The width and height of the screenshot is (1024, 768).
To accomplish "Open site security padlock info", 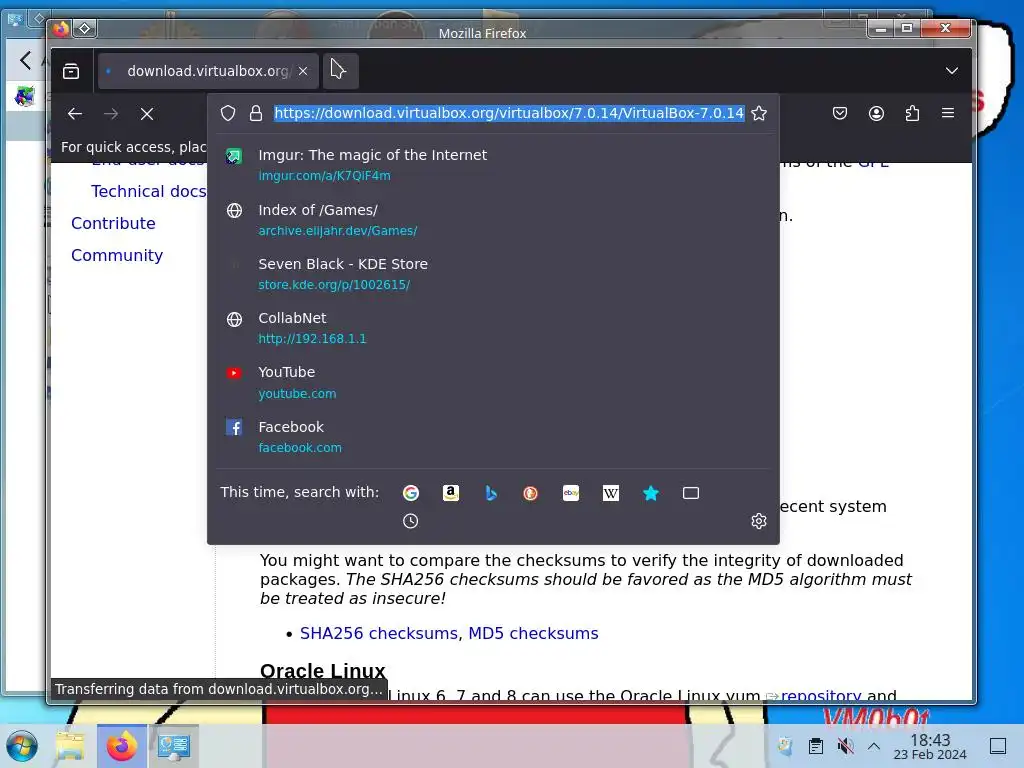I will pyautogui.click(x=256, y=113).
